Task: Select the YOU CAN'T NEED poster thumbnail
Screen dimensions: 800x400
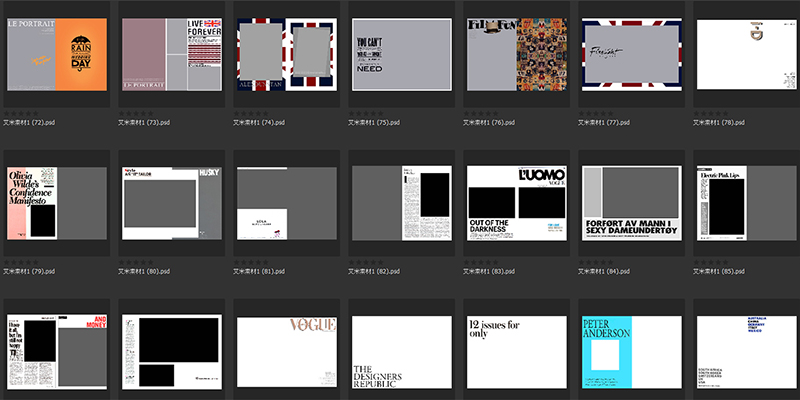Action: pos(402,55)
